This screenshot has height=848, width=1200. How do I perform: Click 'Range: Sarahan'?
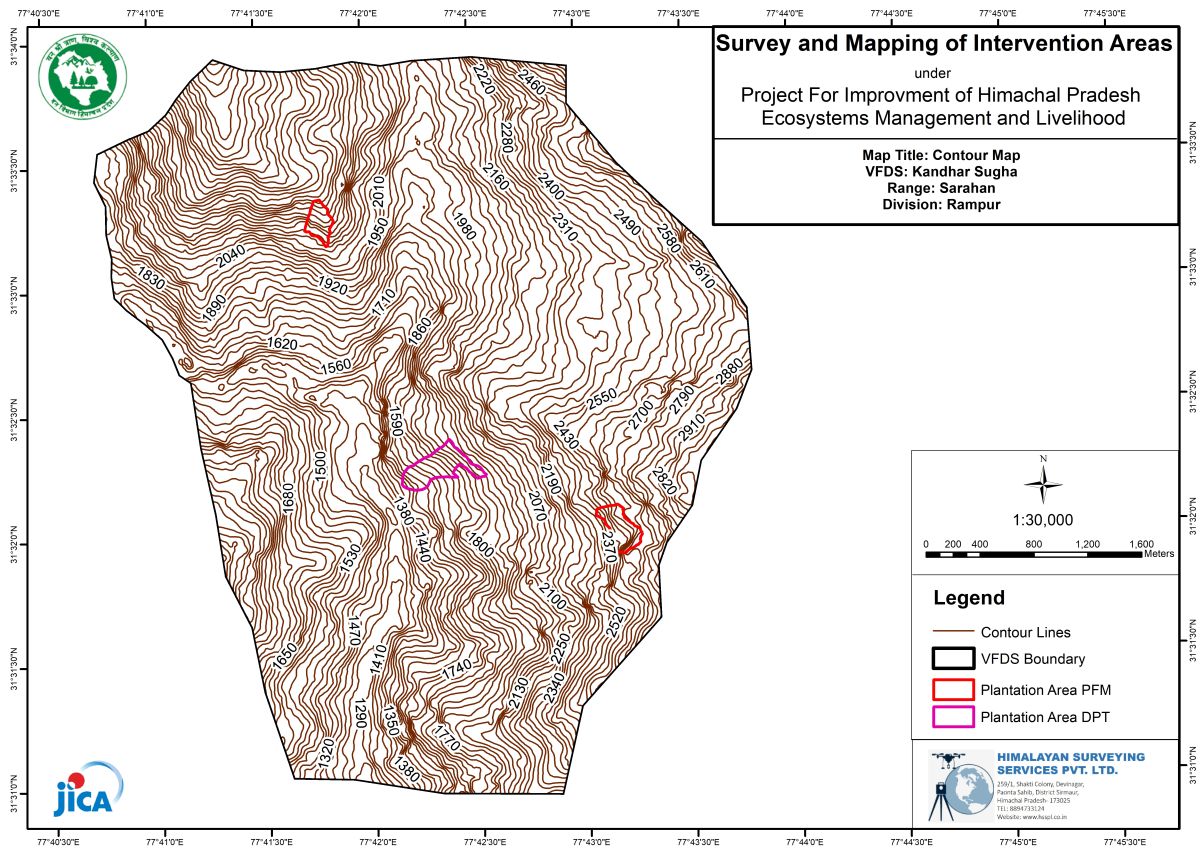pyautogui.click(x=941, y=188)
